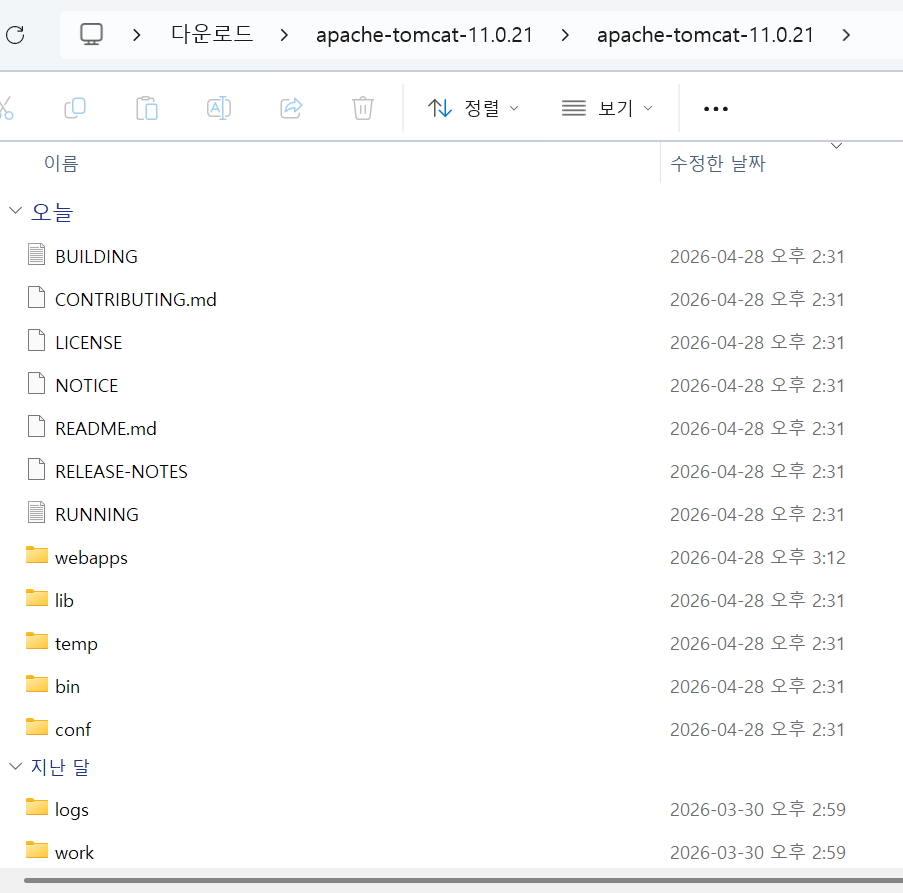
Task: Click the Paste clipboard icon
Action: [x=147, y=108]
